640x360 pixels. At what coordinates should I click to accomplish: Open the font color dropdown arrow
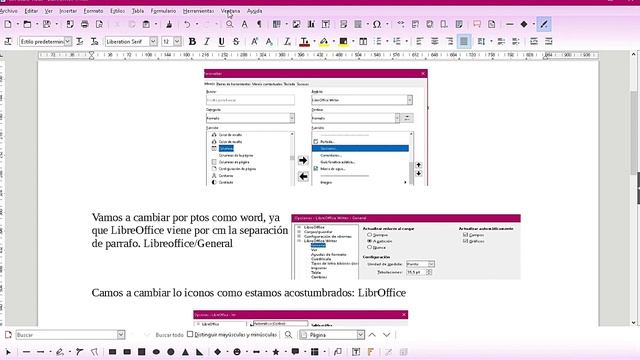click(314, 42)
